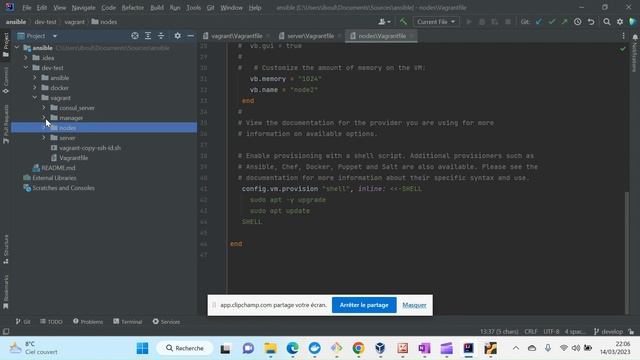Viewport: 640px width, 360px height.
Task: Expand the docker folder
Action: (x=35, y=88)
